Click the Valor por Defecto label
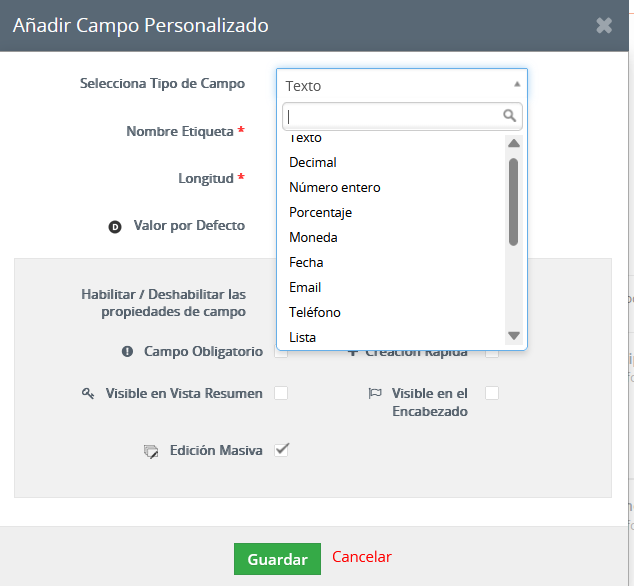 pyautogui.click(x=189, y=225)
